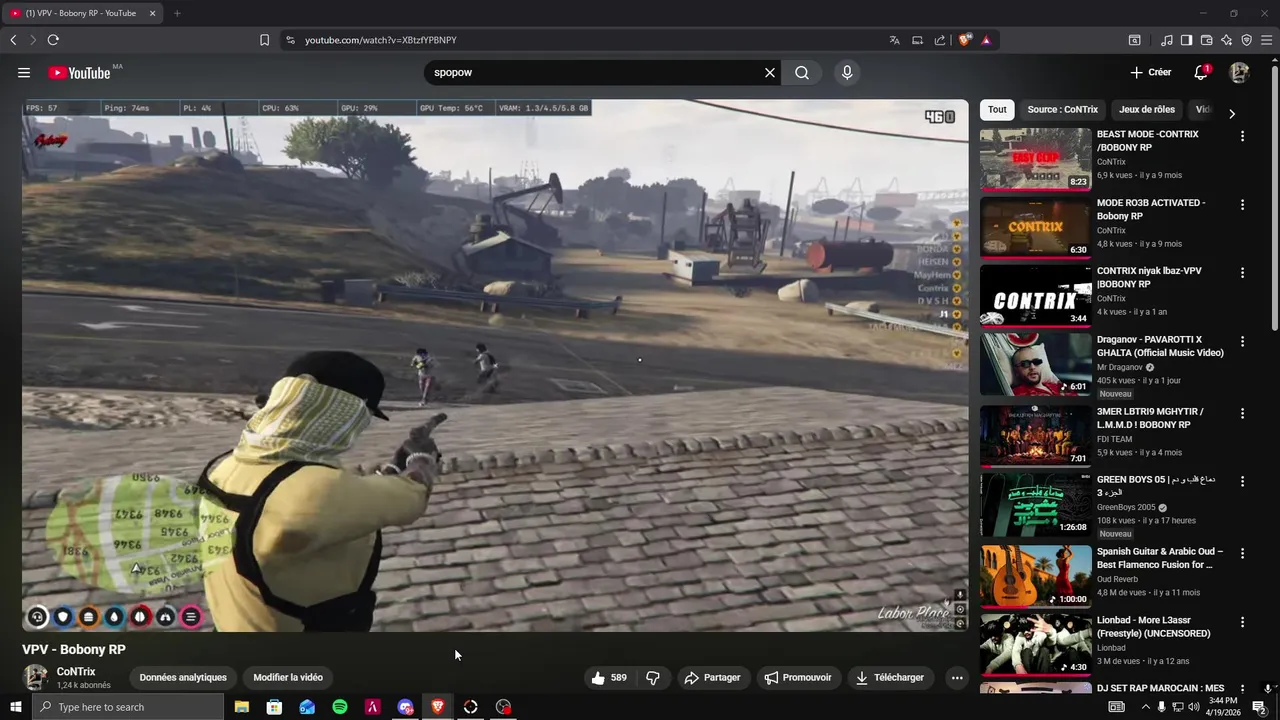Image resolution: width=1280 pixels, height=720 pixels.
Task: Click Modifier la vidéo button
Action: coord(288,677)
